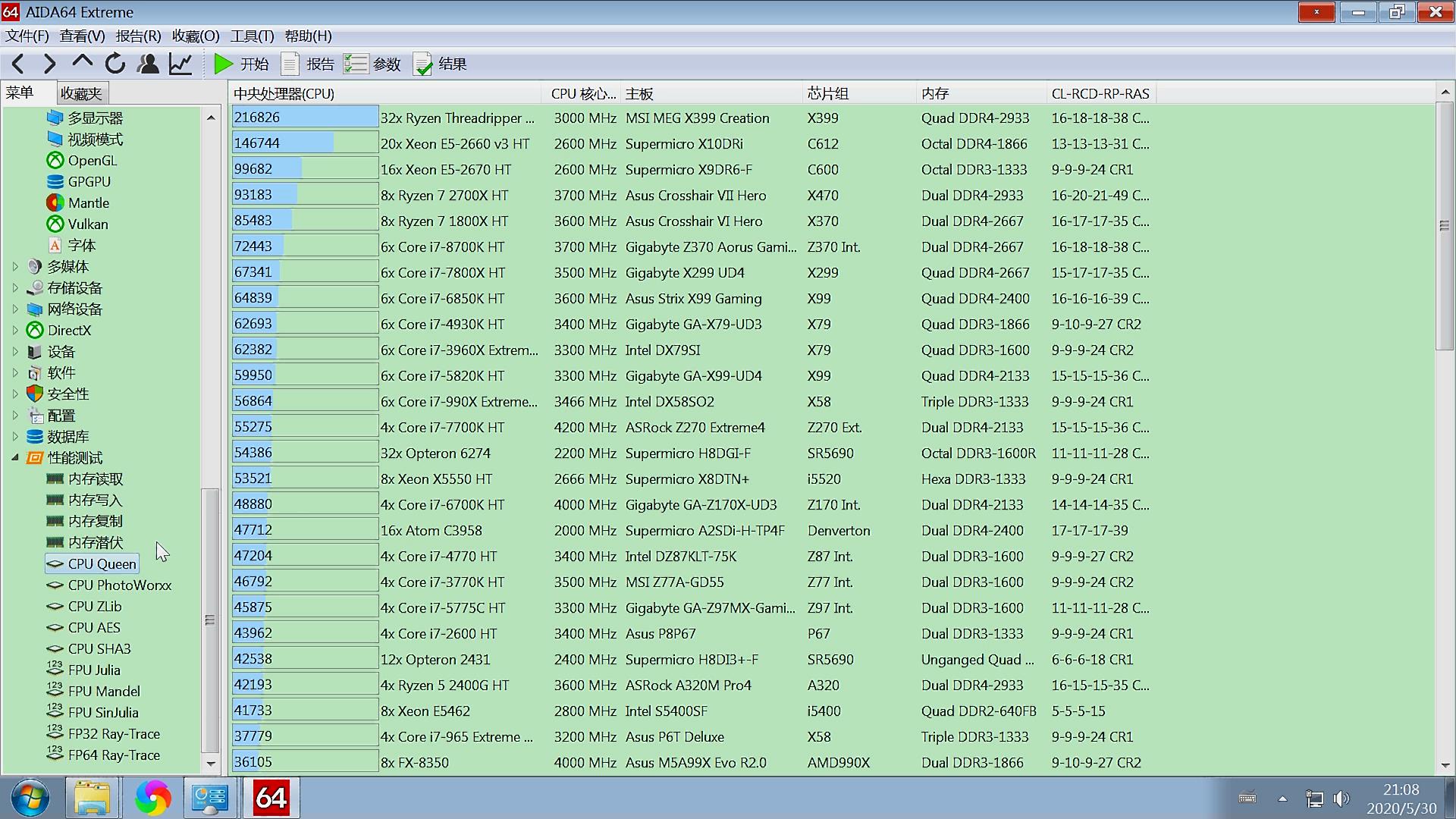Open the 工具(T) tools menu
Screen dimensions: 1456x819
(x=252, y=36)
